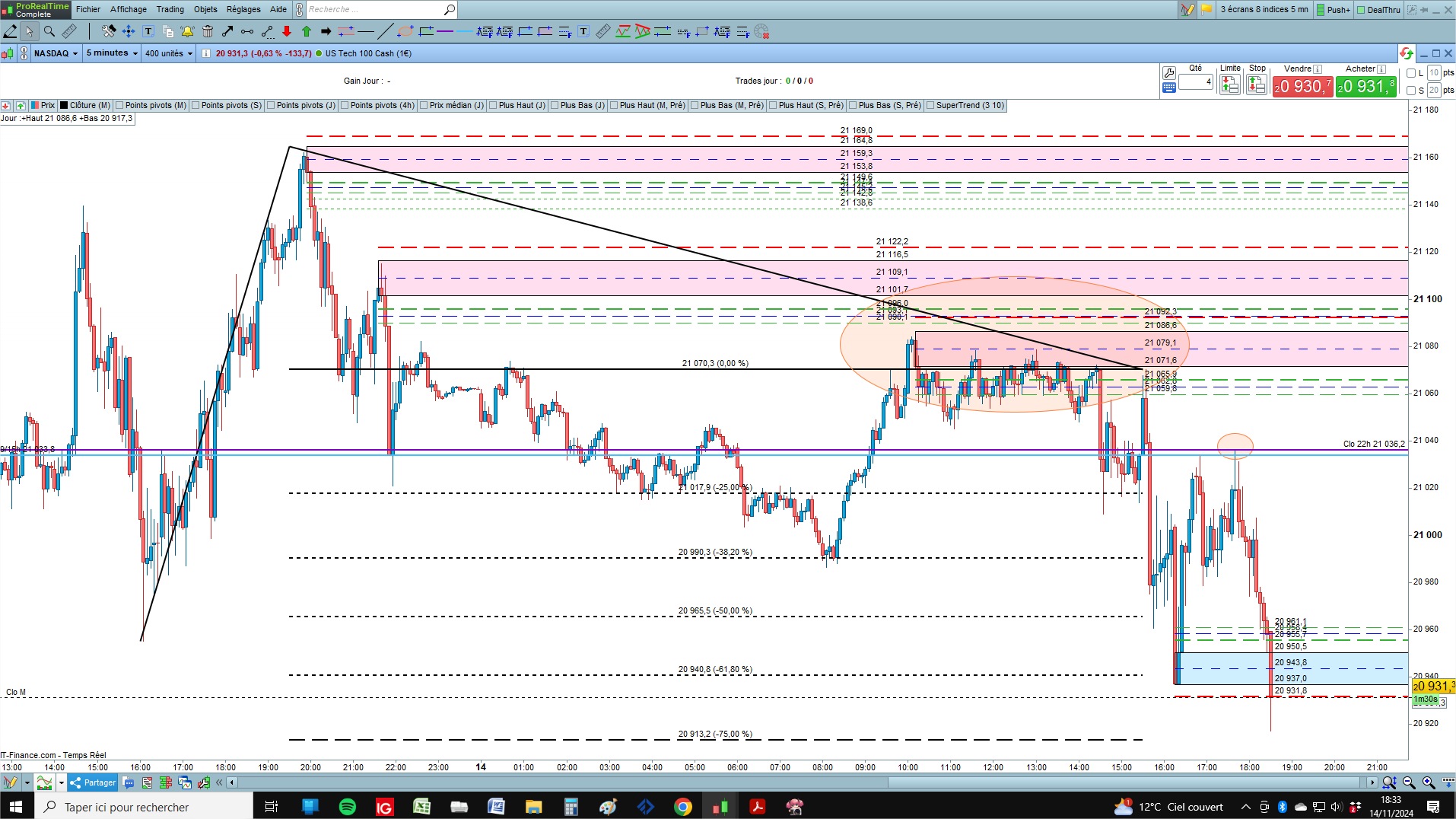The height and width of the screenshot is (819, 1456).
Task: Open the 5 minutes timeframe dropdown
Action: point(112,53)
